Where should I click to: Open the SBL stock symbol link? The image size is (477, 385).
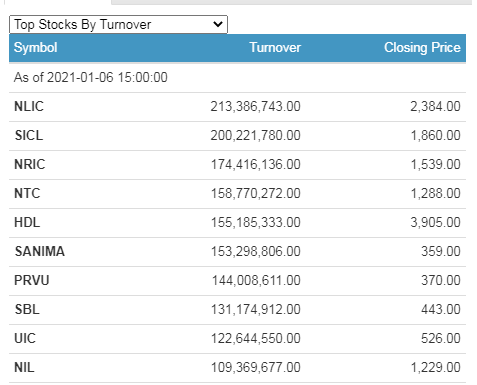(x=27, y=310)
